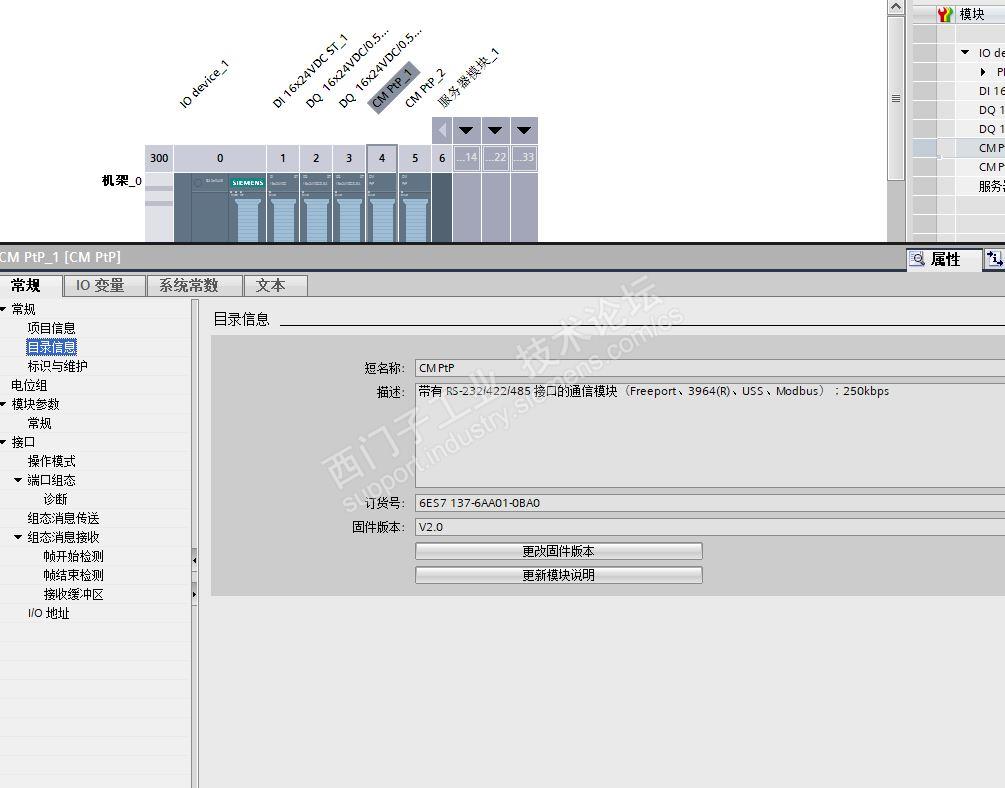1005x788 pixels.
Task: Click slot header number 300
Action: [159, 158]
